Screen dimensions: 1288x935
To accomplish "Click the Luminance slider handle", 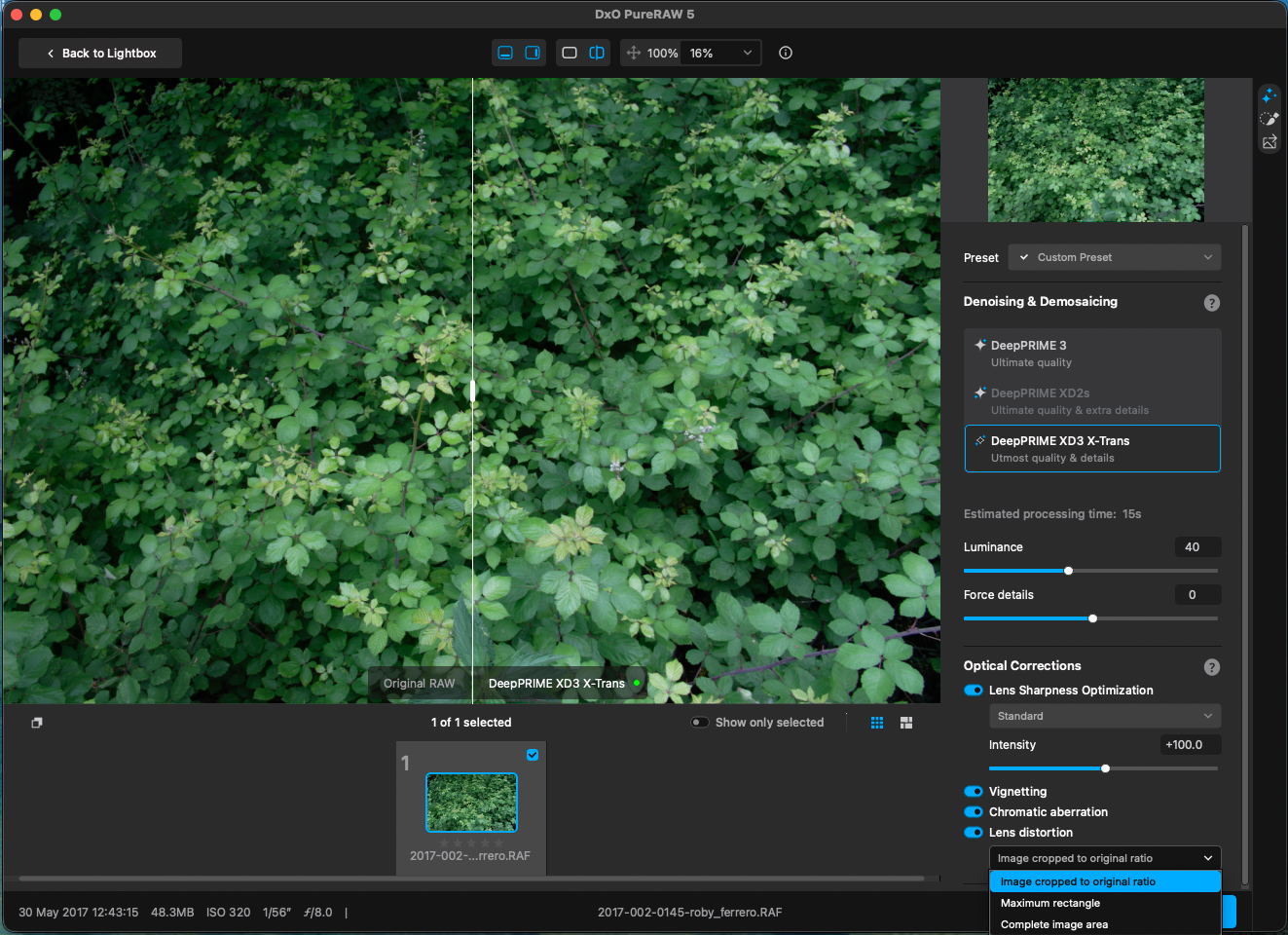I will point(1068,571).
